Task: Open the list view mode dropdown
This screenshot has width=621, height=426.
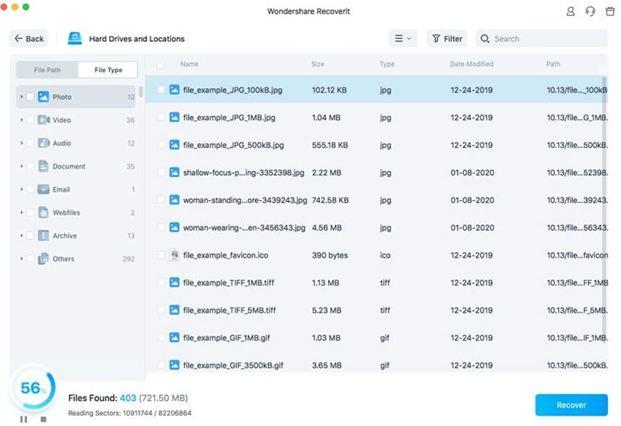Action: 403,38
